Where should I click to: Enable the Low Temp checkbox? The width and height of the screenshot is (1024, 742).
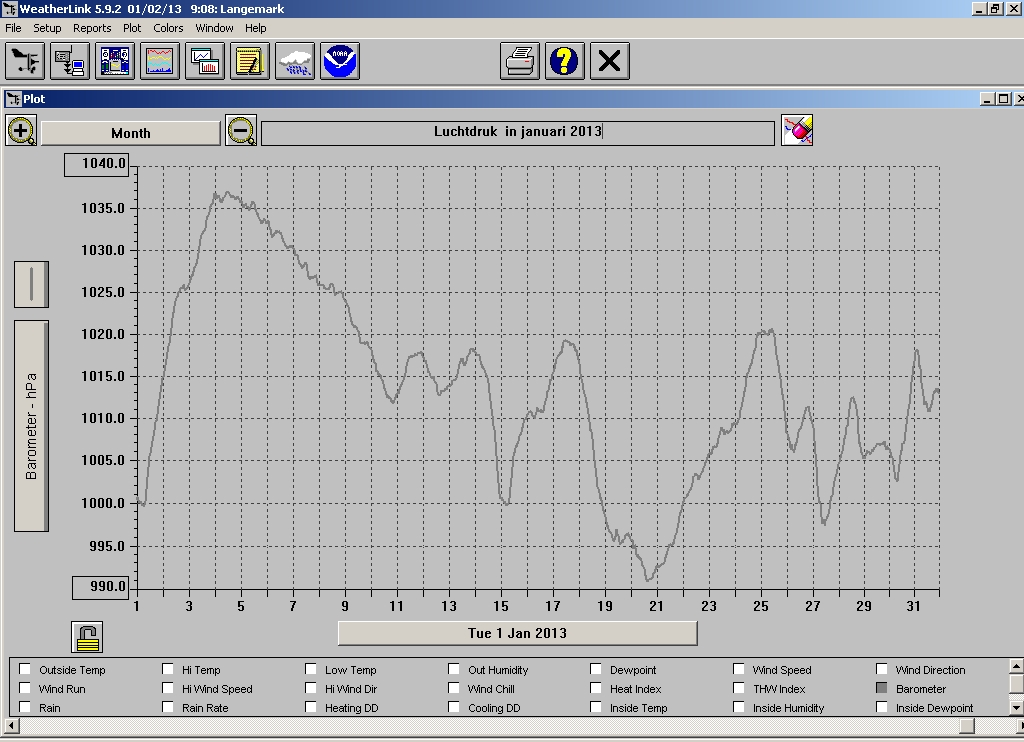pyautogui.click(x=311, y=669)
